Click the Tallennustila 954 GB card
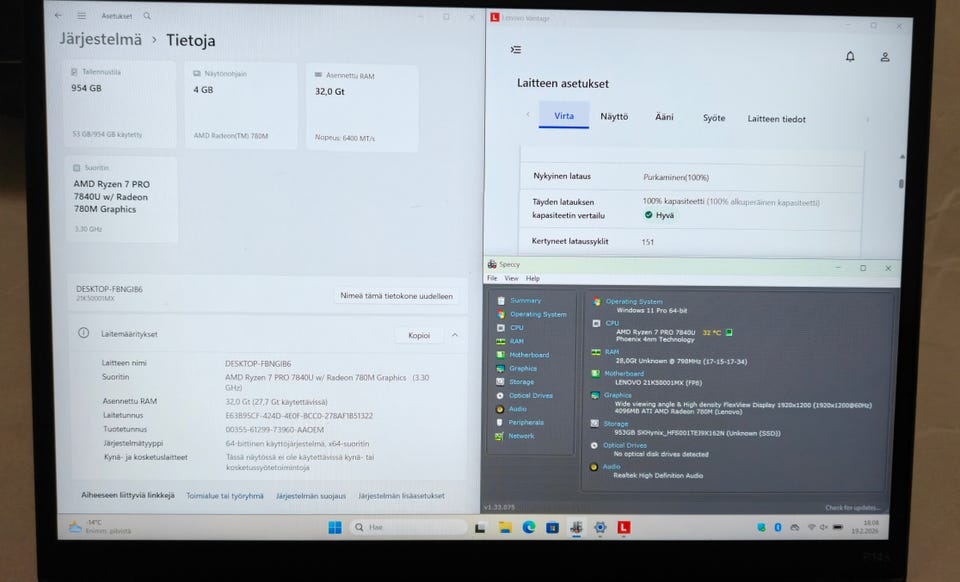This screenshot has height=582, width=960. coord(120,103)
